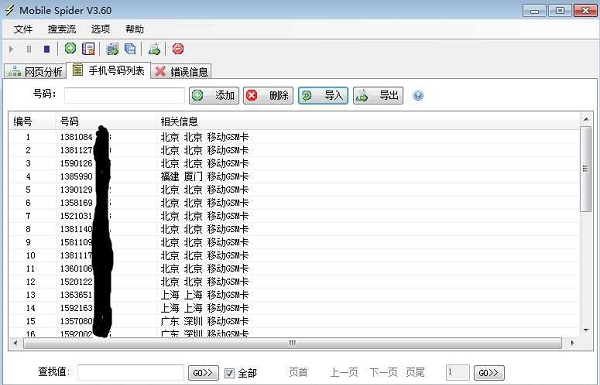Click the GO>> button next to 查找值
The image size is (600, 385).
[203, 373]
